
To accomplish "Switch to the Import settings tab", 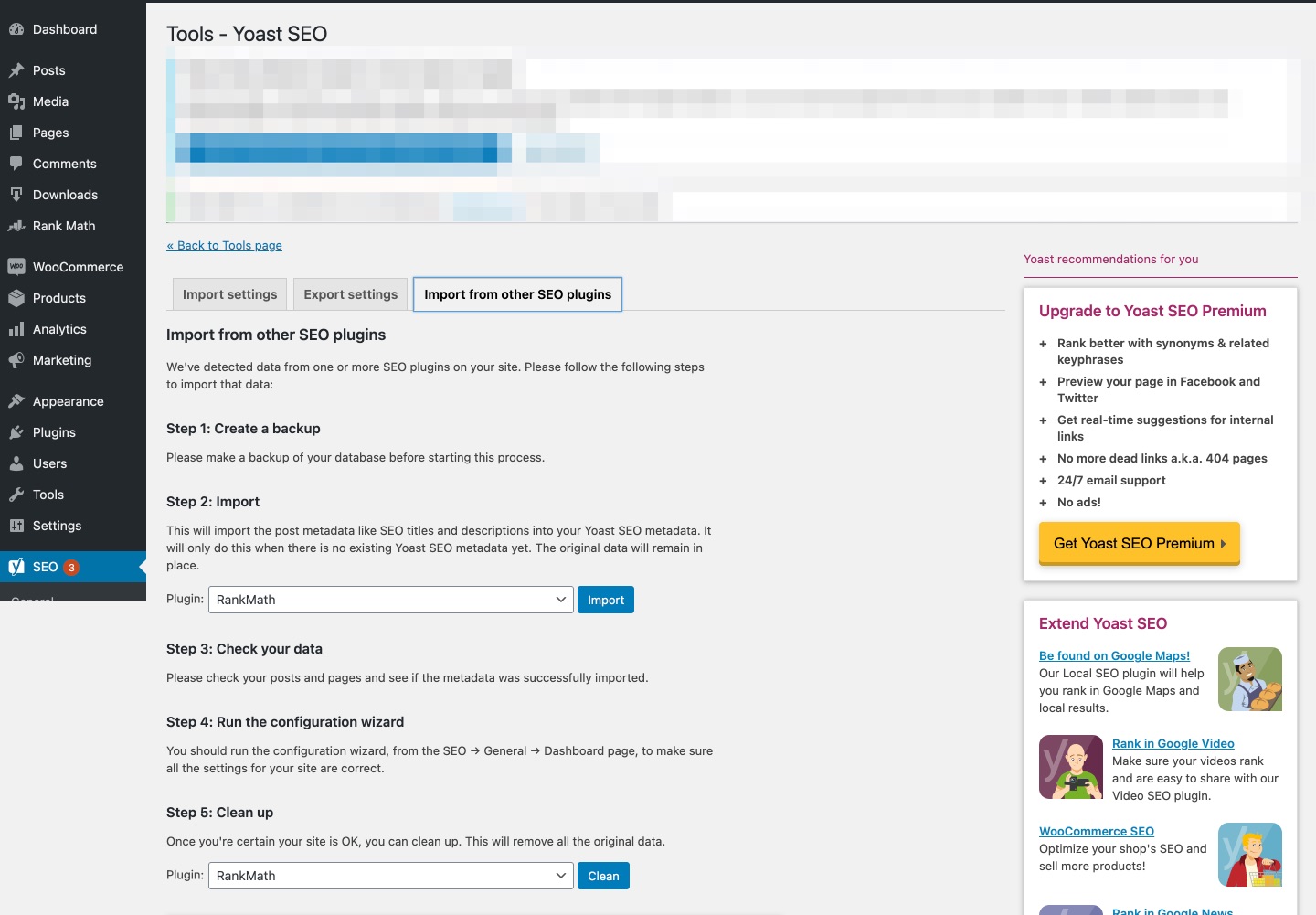I will [x=229, y=294].
